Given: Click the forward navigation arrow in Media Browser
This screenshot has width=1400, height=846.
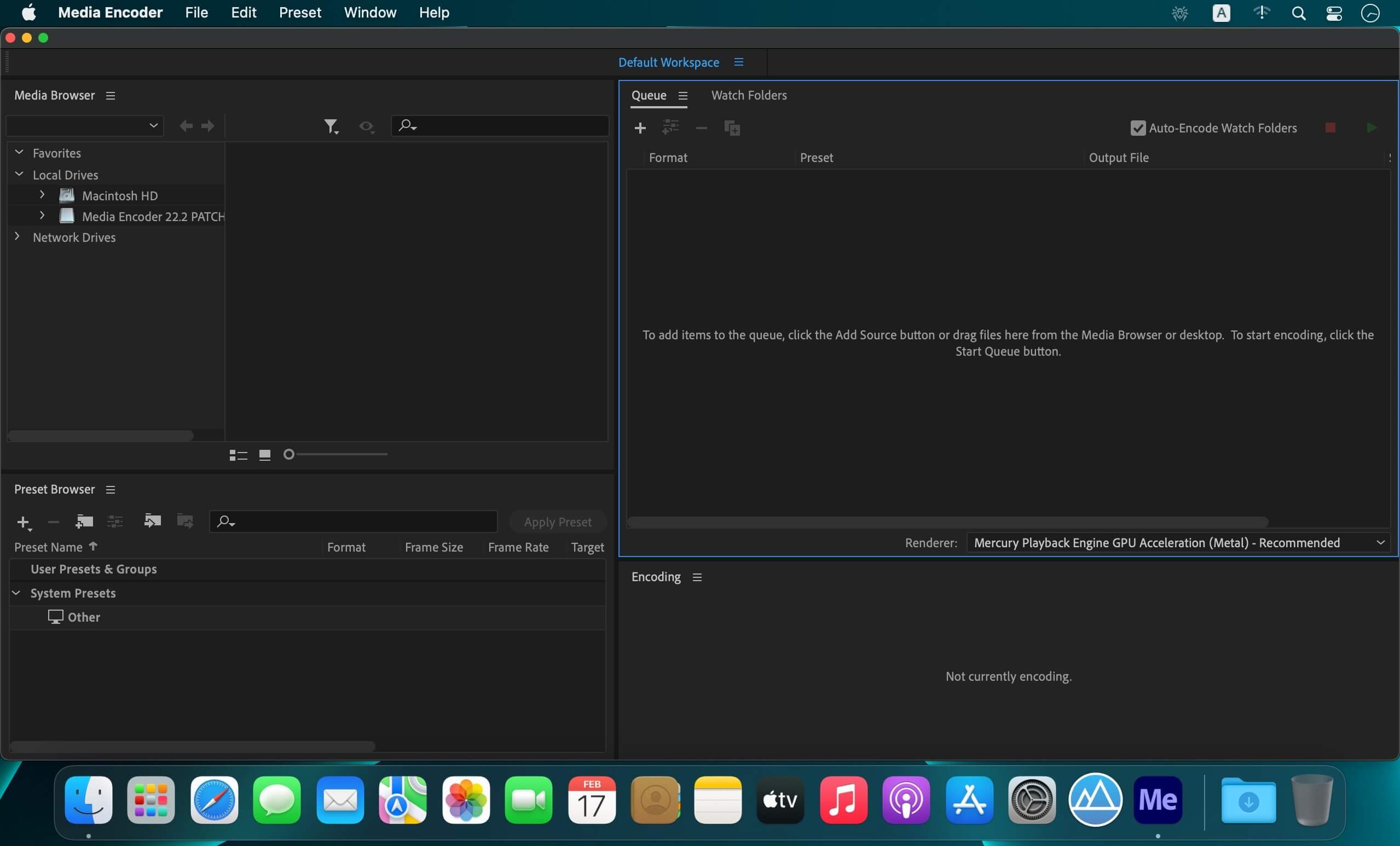Looking at the screenshot, I should pyautogui.click(x=207, y=125).
